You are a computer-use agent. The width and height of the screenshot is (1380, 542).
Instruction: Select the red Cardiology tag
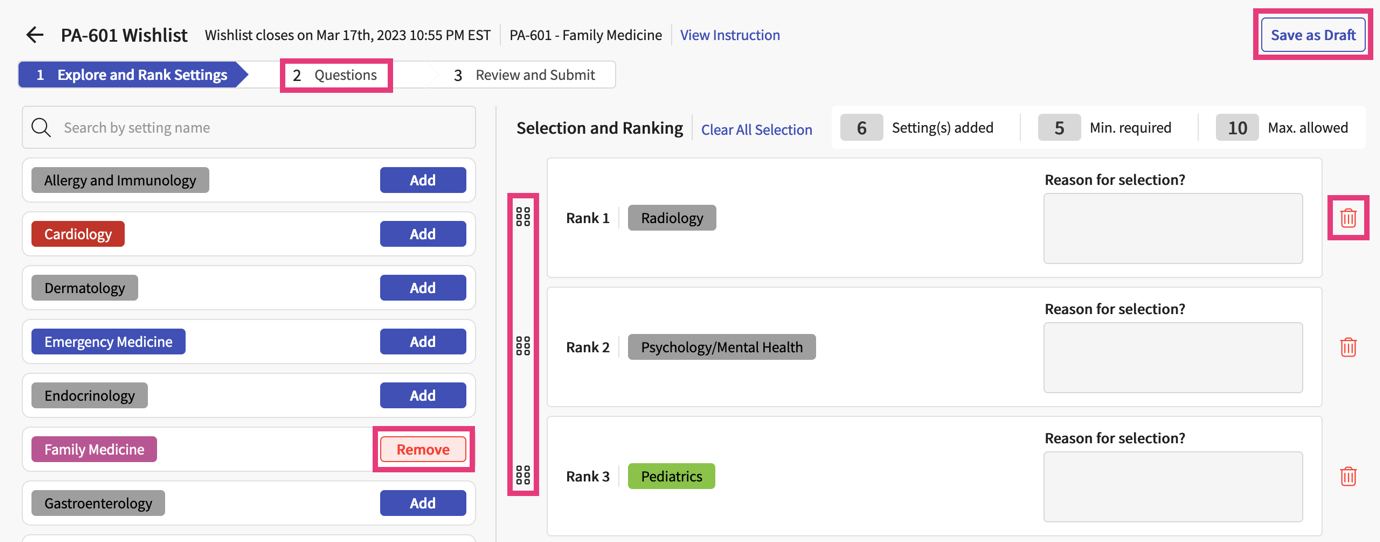(78, 234)
